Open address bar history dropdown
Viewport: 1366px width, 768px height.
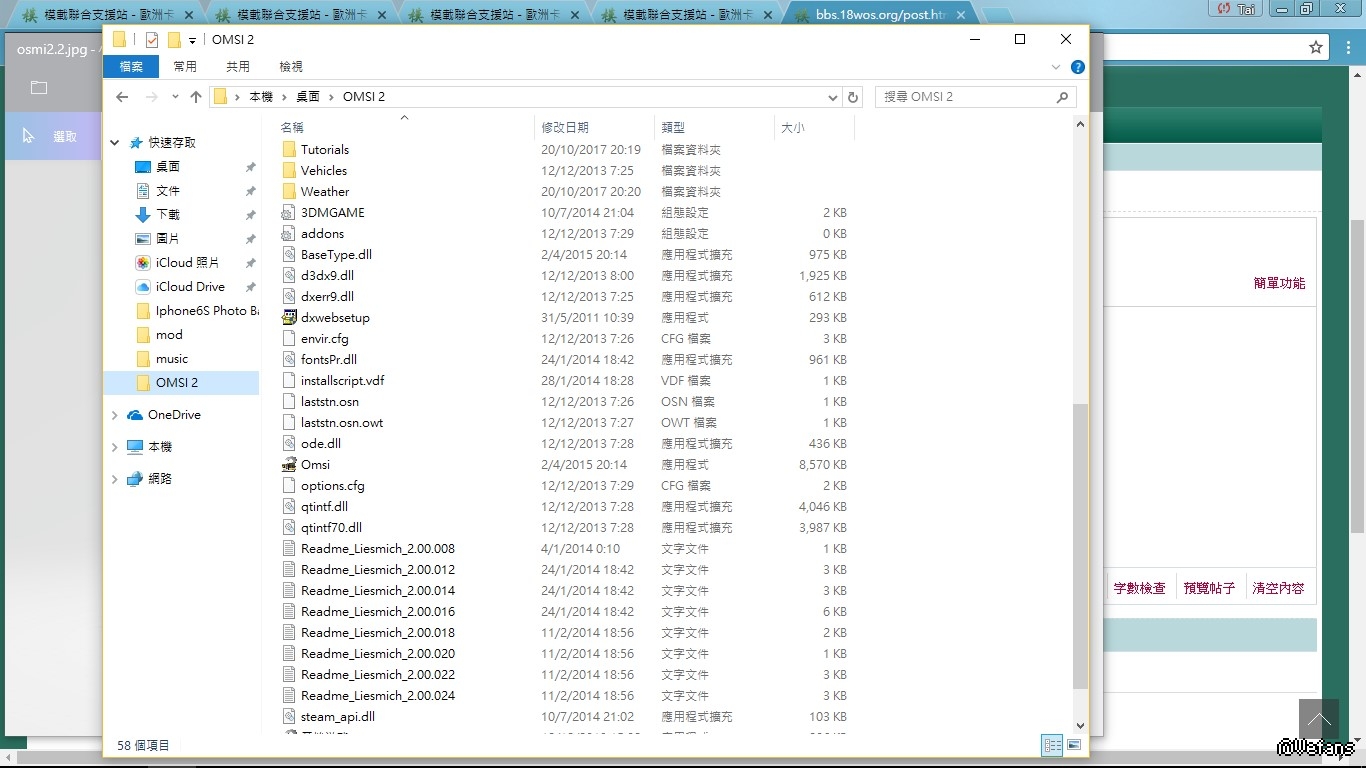tap(833, 97)
